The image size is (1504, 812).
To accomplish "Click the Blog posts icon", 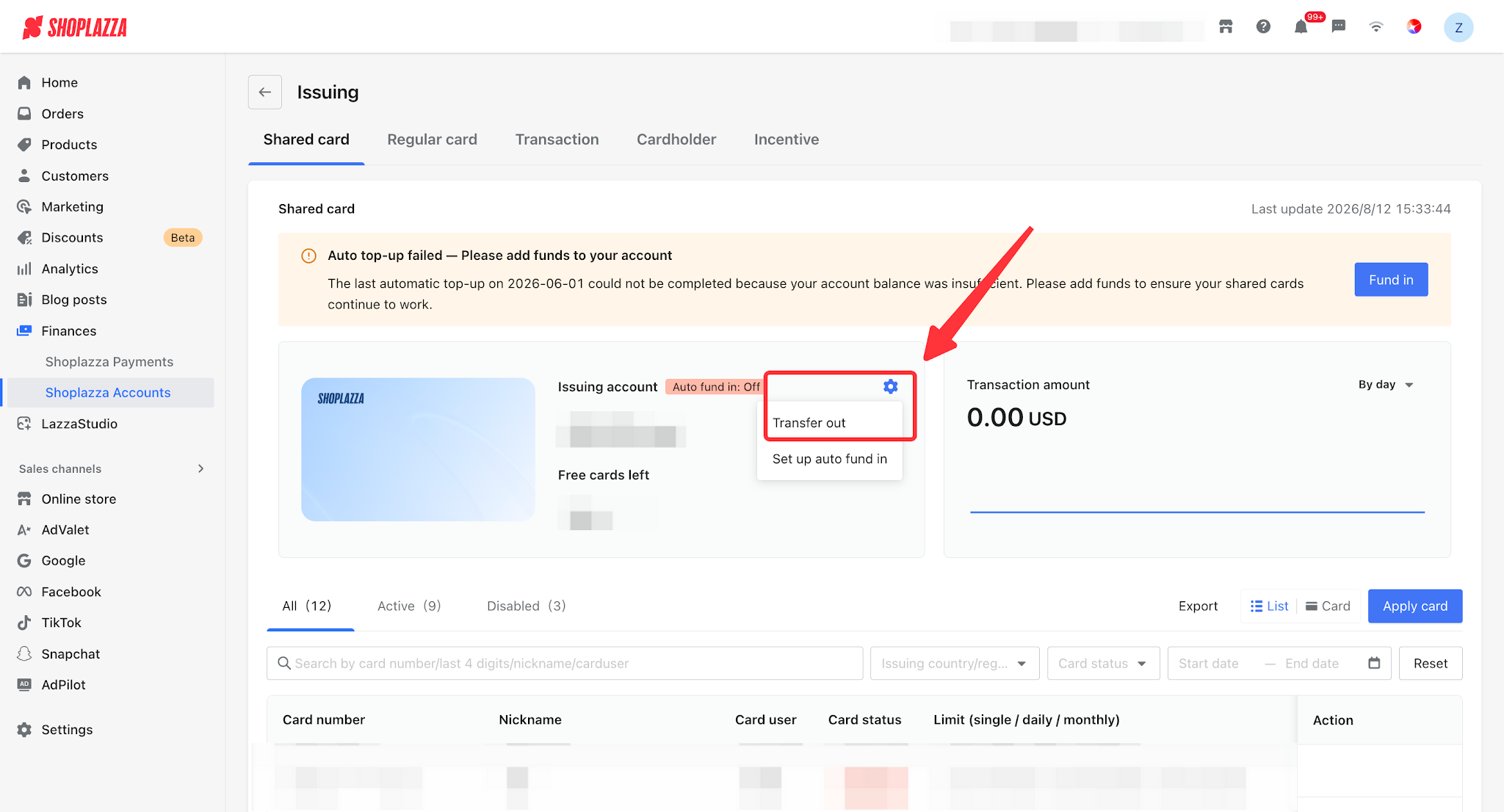I will pyautogui.click(x=24, y=300).
